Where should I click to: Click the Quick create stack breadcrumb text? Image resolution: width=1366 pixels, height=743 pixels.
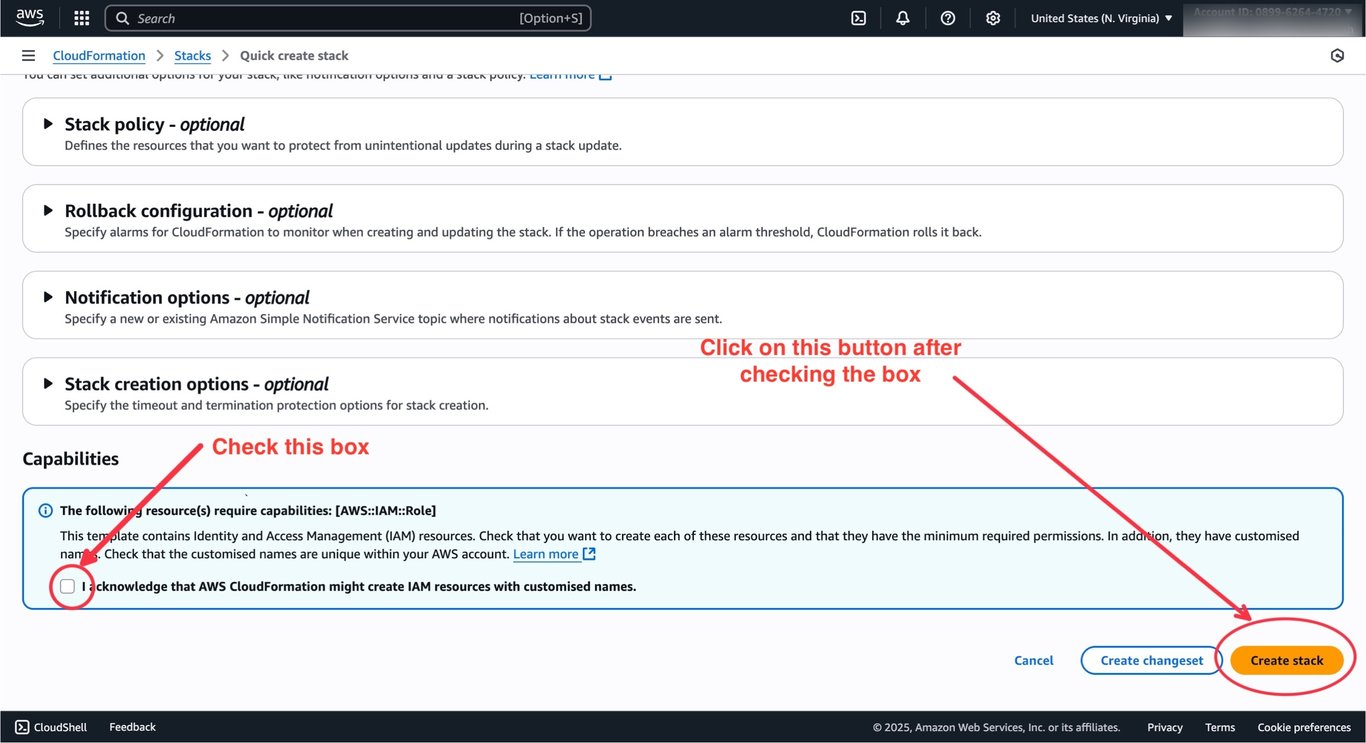294,56
